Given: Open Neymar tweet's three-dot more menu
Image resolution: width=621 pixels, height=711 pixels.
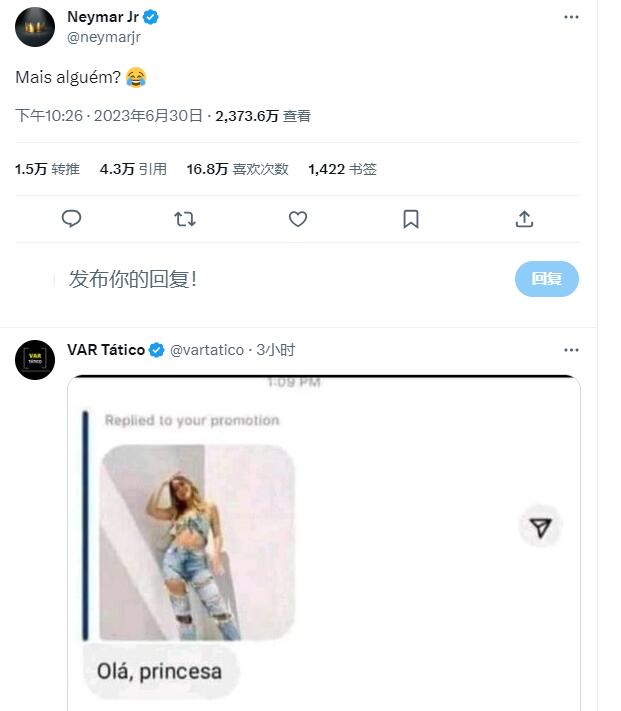Looking at the screenshot, I should (571, 17).
